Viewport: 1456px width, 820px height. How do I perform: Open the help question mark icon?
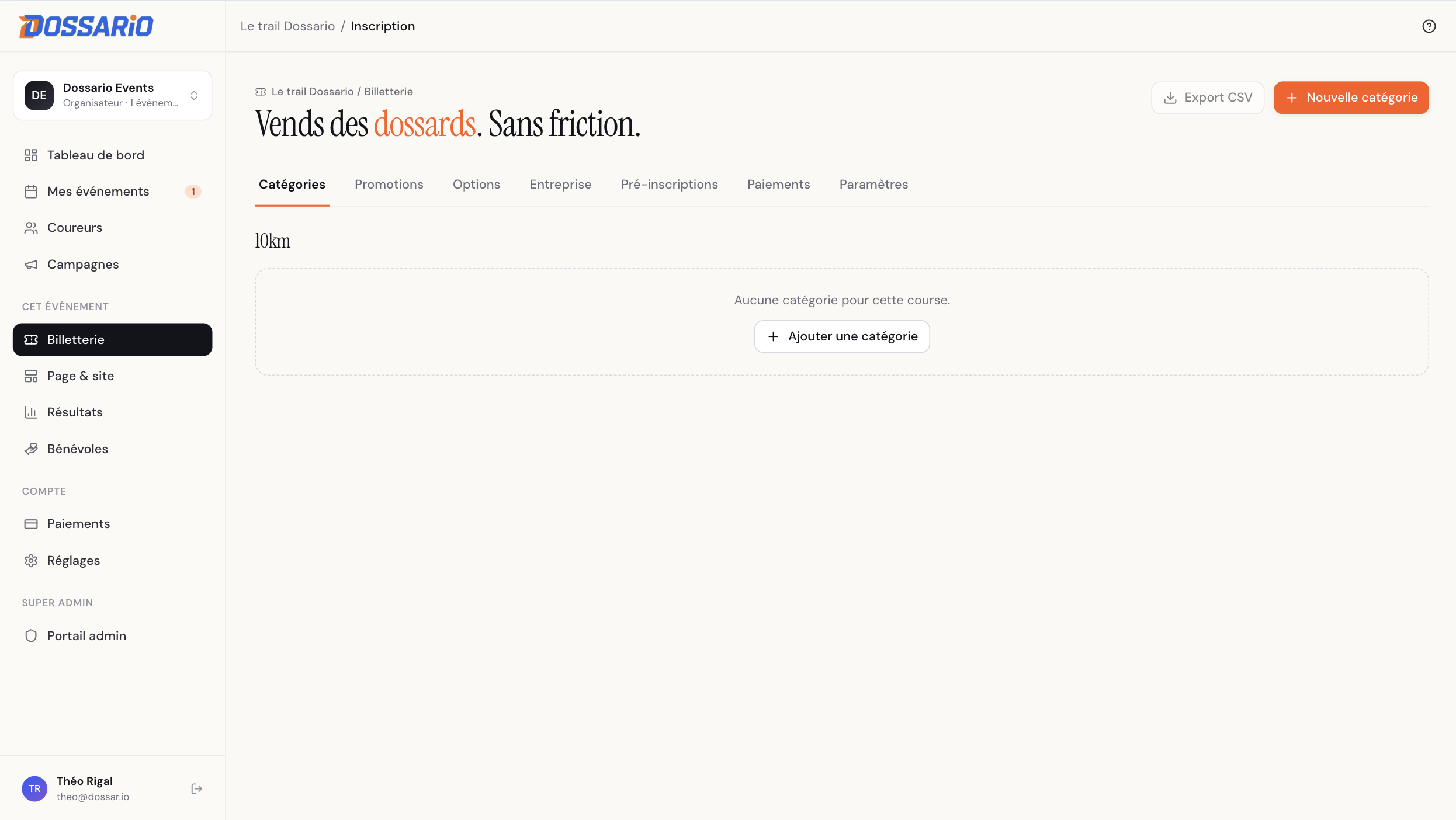(1429, 26)
